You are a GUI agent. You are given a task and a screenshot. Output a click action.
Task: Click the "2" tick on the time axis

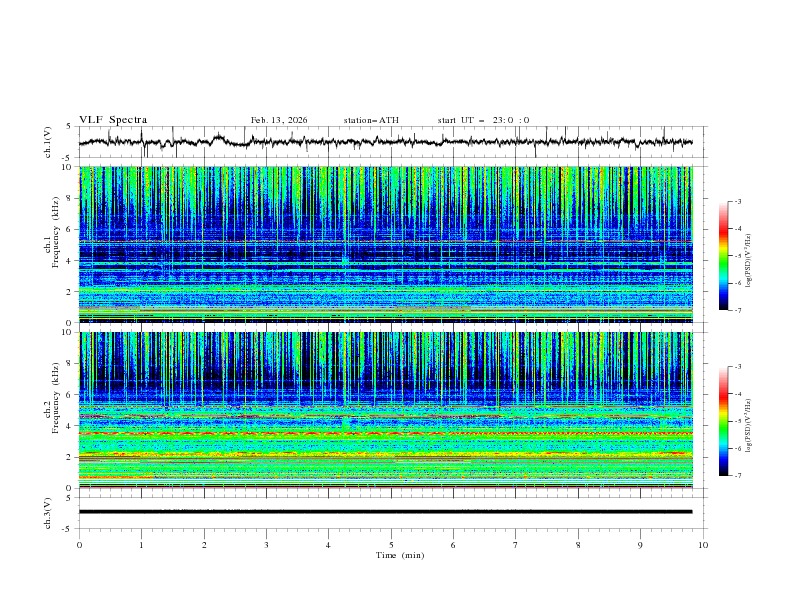coord(204,545)
